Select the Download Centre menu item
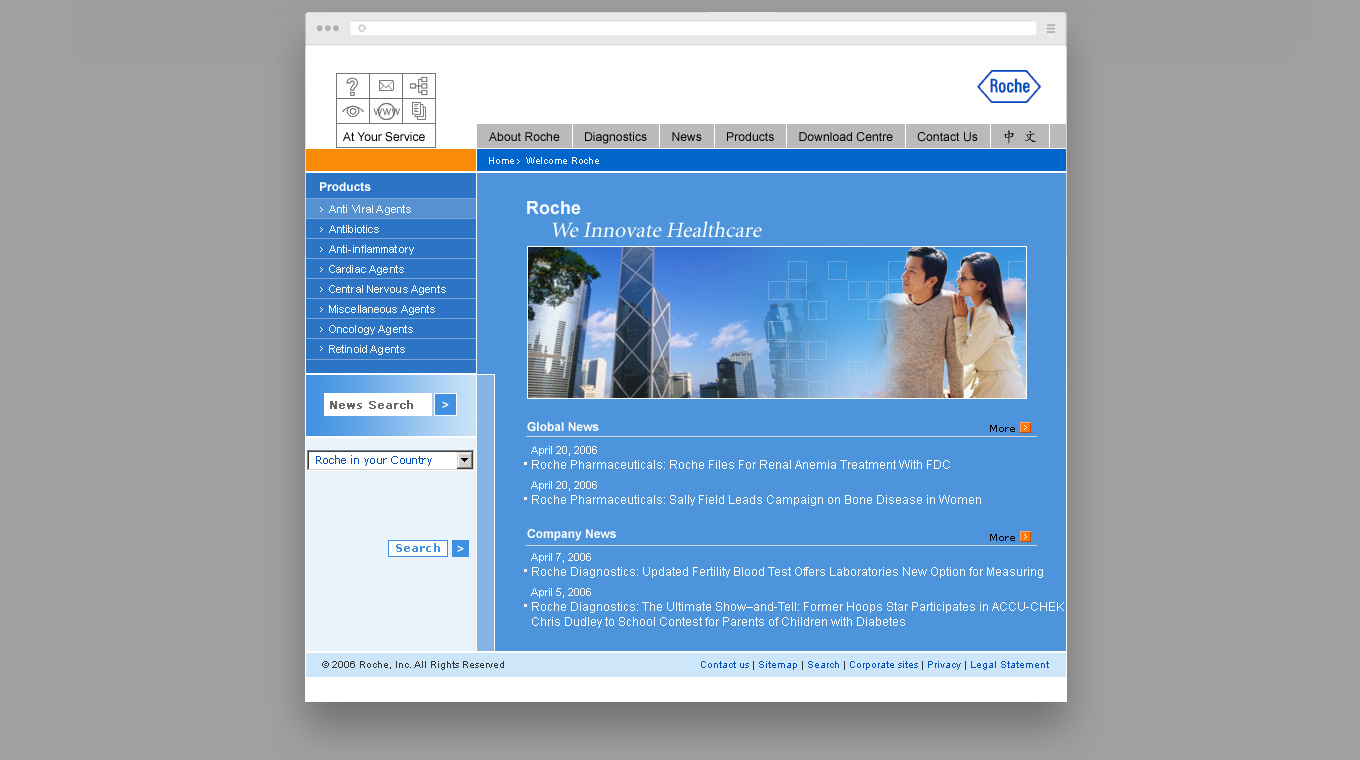This screenshot has width=1360, height=760. tap(845, 137)
